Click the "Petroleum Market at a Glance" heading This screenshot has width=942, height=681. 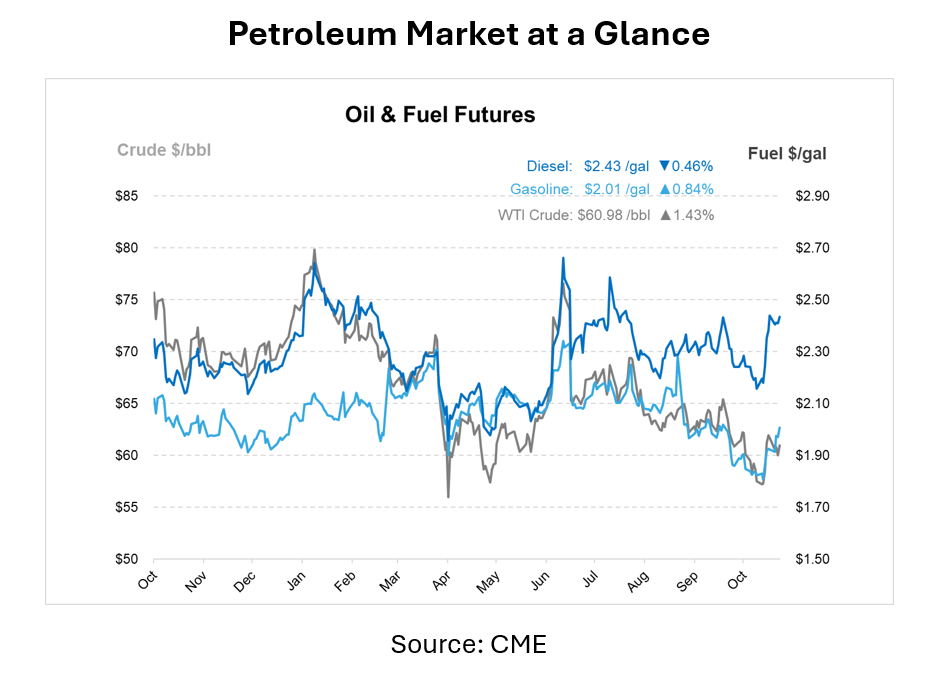469,34
